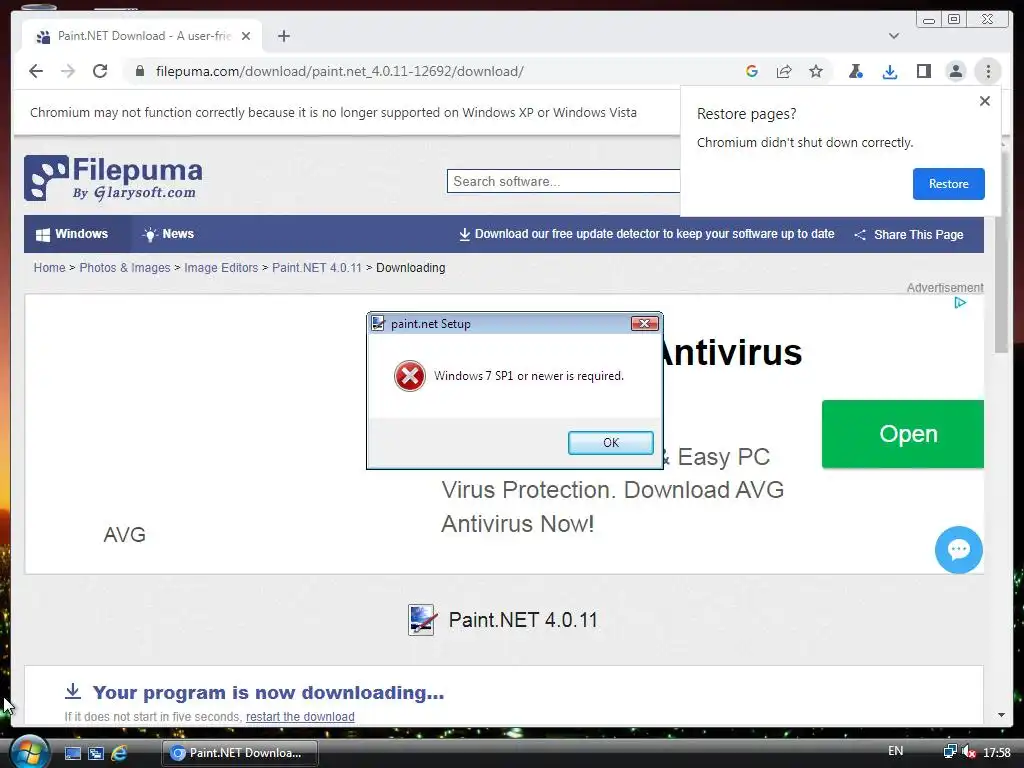
Task: Open Paint.NET 4.0.11 breadcrumb
Action: [x=317, y=268]
